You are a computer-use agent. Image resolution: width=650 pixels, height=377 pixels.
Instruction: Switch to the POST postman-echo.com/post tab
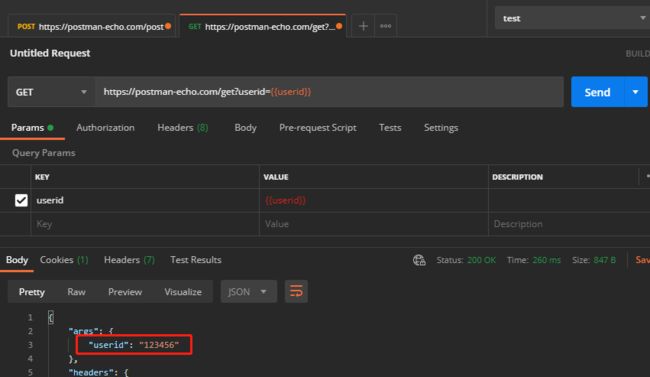click(x=92, y=27)
